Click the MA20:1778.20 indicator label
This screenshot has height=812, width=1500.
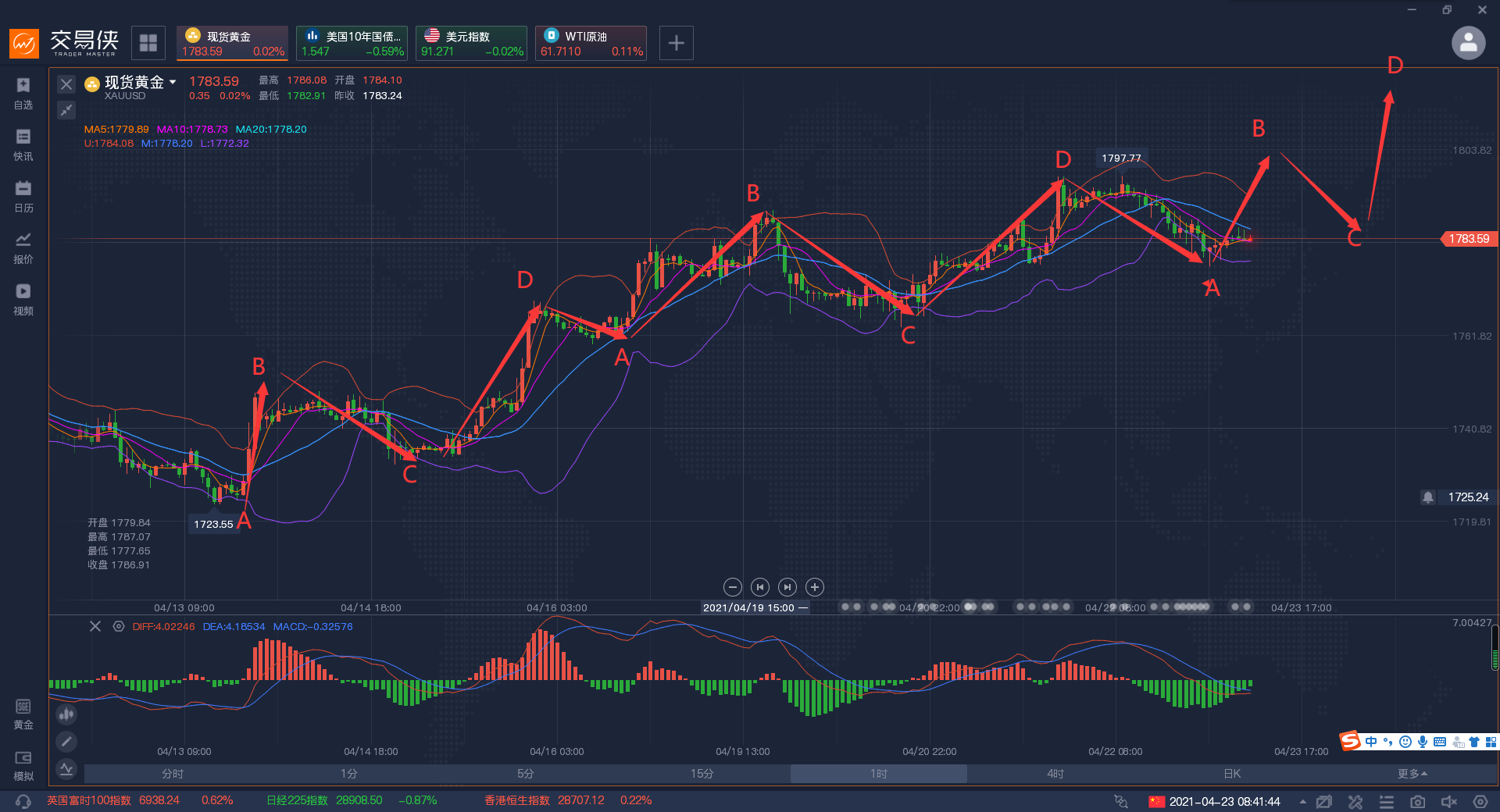coord(271,130)
